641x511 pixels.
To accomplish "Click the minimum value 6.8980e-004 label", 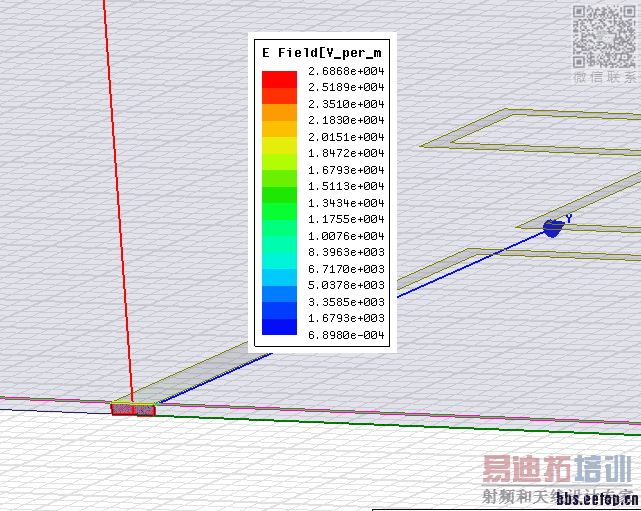I will (346, 335).
